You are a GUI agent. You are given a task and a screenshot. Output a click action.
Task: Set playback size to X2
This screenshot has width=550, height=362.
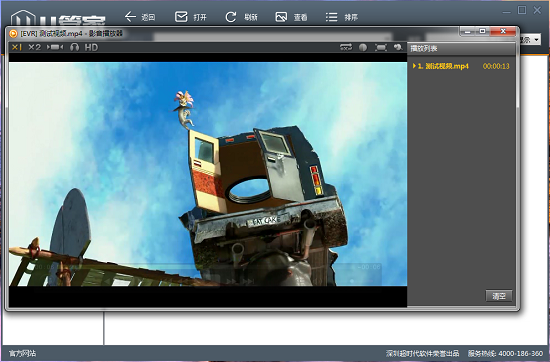pos(34,47)
